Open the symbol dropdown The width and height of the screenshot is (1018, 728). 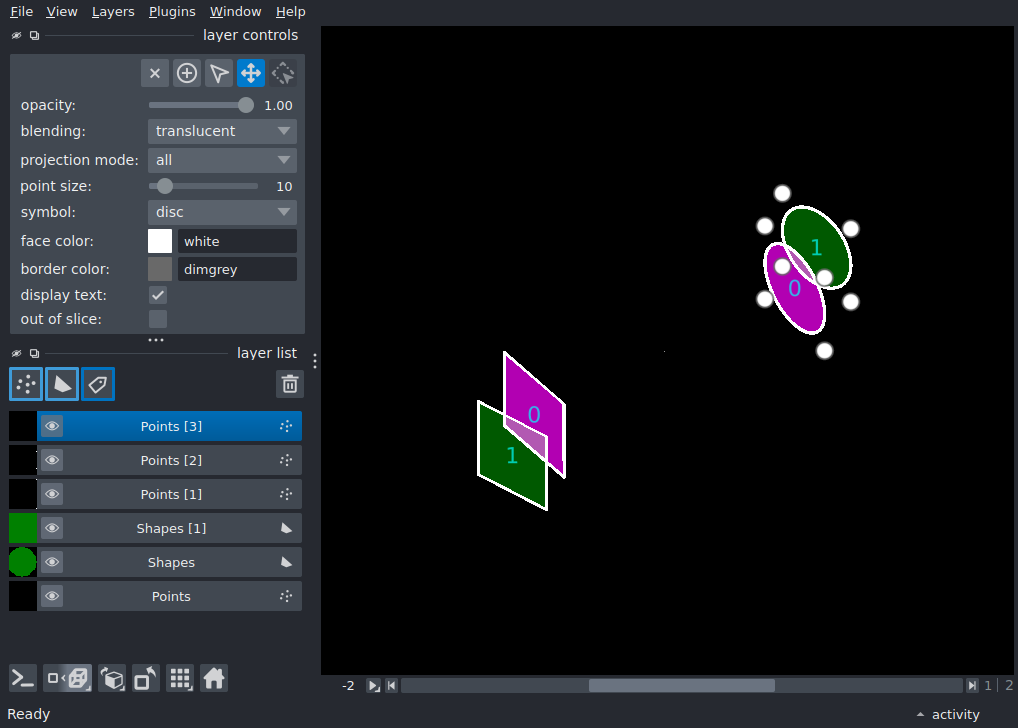click(222, 212)
